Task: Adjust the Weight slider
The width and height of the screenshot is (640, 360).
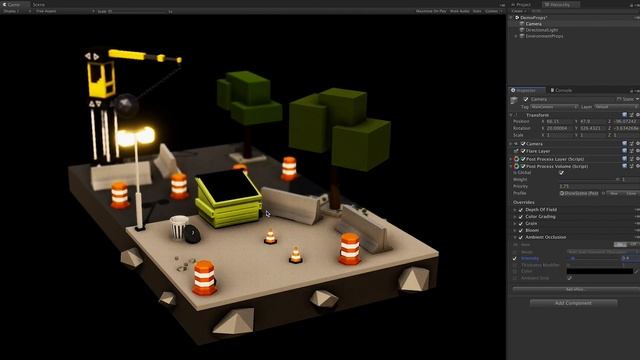Action: 589,180
